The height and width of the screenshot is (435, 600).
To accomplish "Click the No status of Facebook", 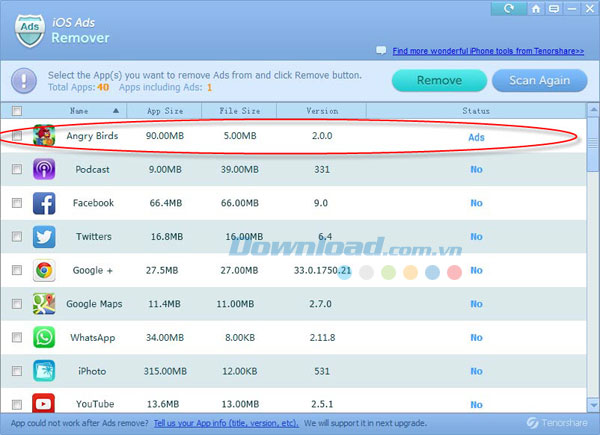I will coord(476,203).
